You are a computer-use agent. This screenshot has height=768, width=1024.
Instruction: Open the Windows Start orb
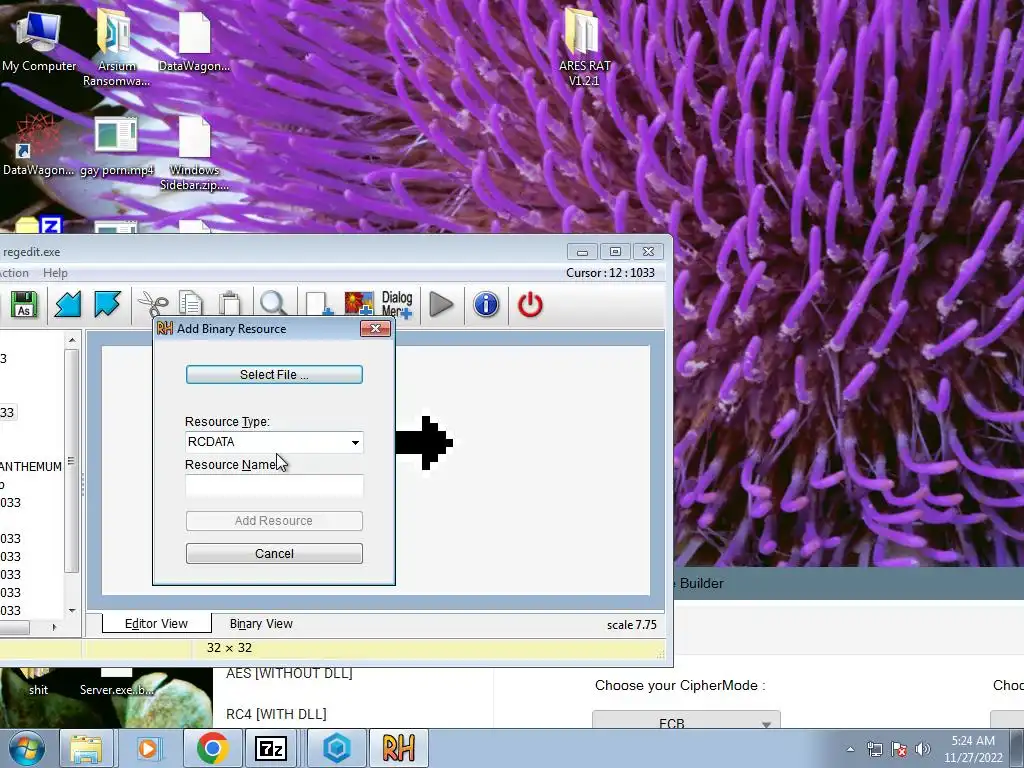[x=26, y=748]
